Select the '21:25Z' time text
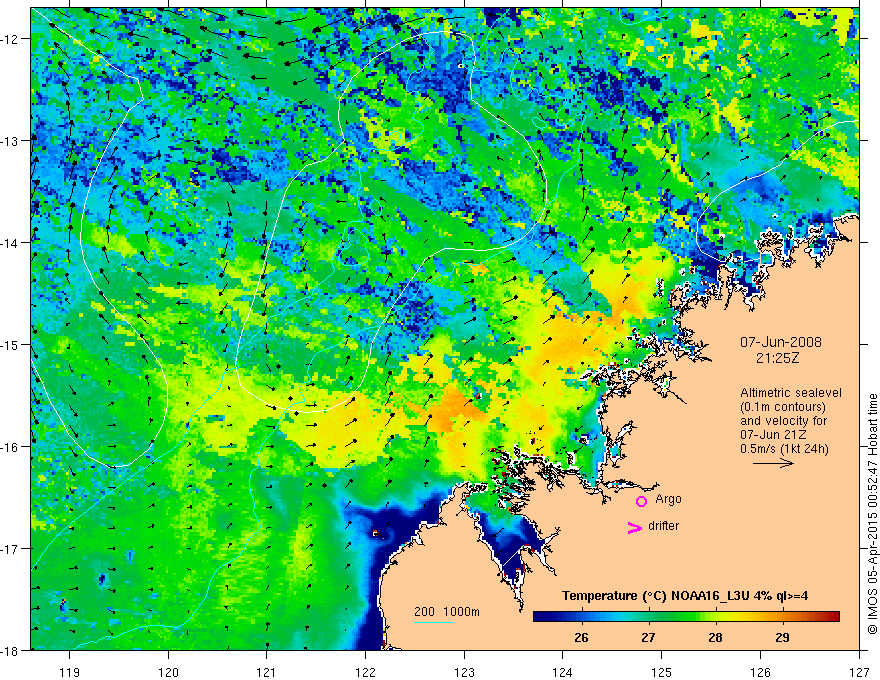880x680 pixels. click(x=777, y=358)
